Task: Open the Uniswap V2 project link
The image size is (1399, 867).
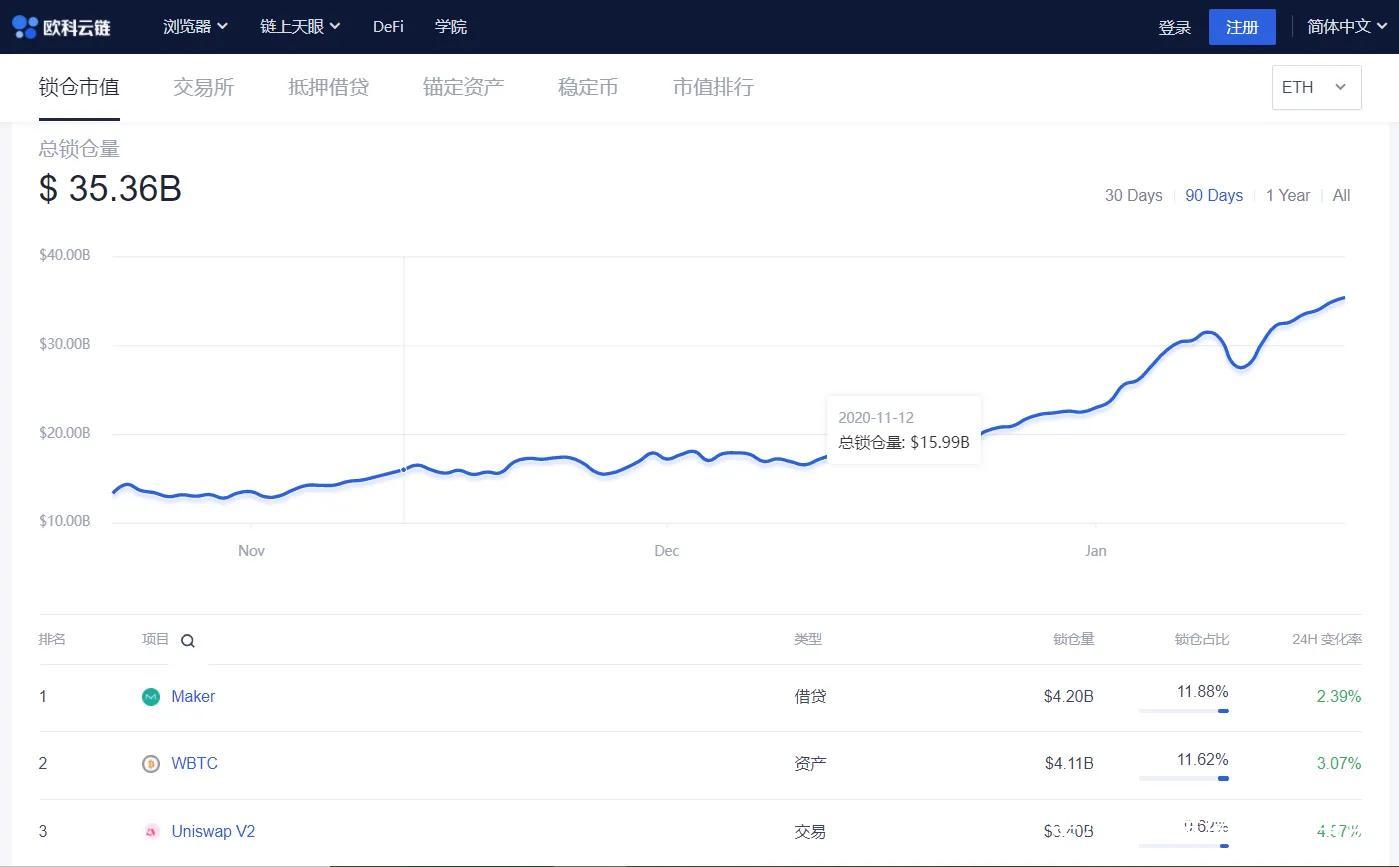Action: pyautogui.click(x=213, y=831)
